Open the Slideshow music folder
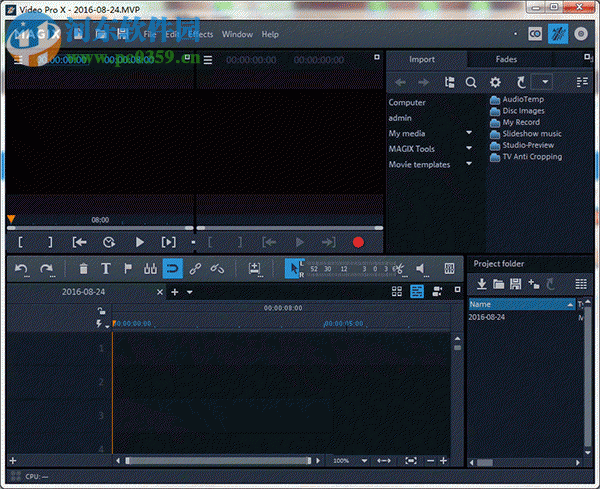Viewport: 600px width, 489px height. pos(526,134)
